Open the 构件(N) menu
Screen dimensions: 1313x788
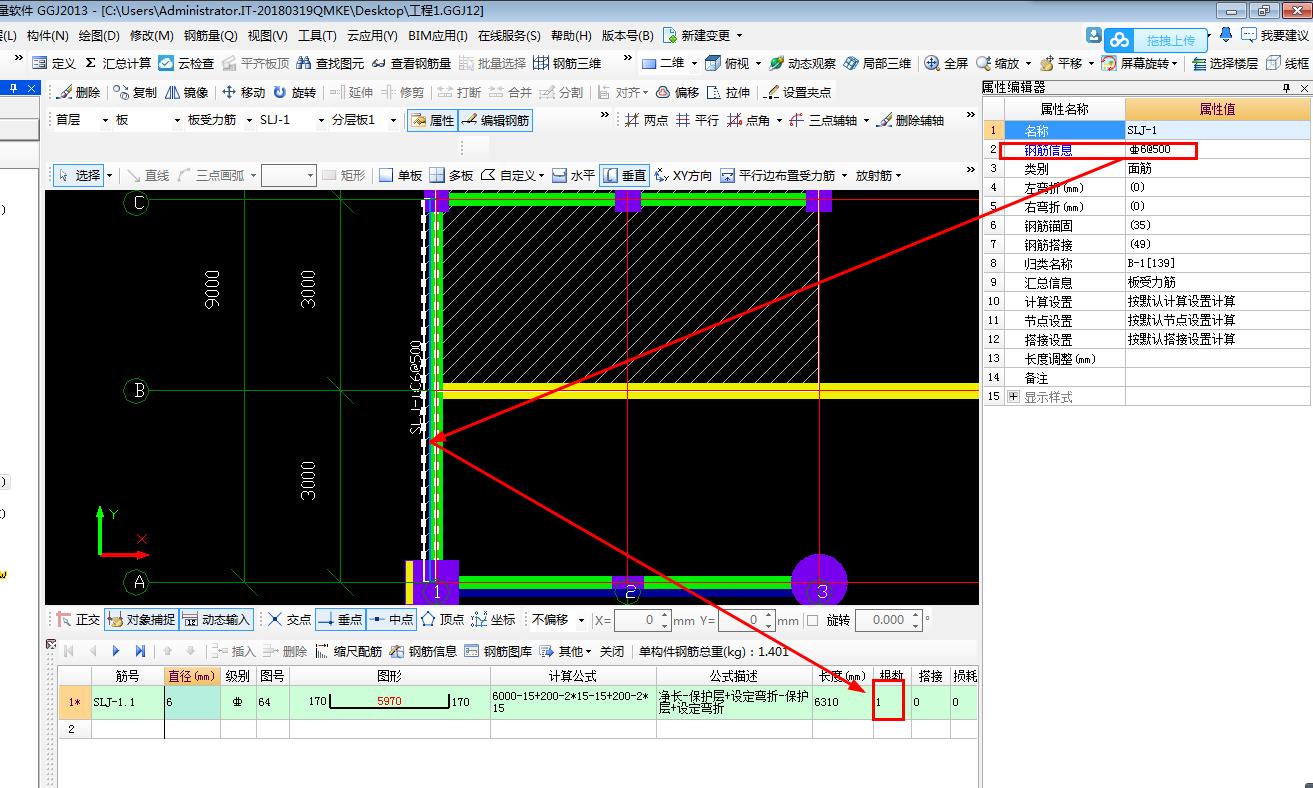coord(48,36)
